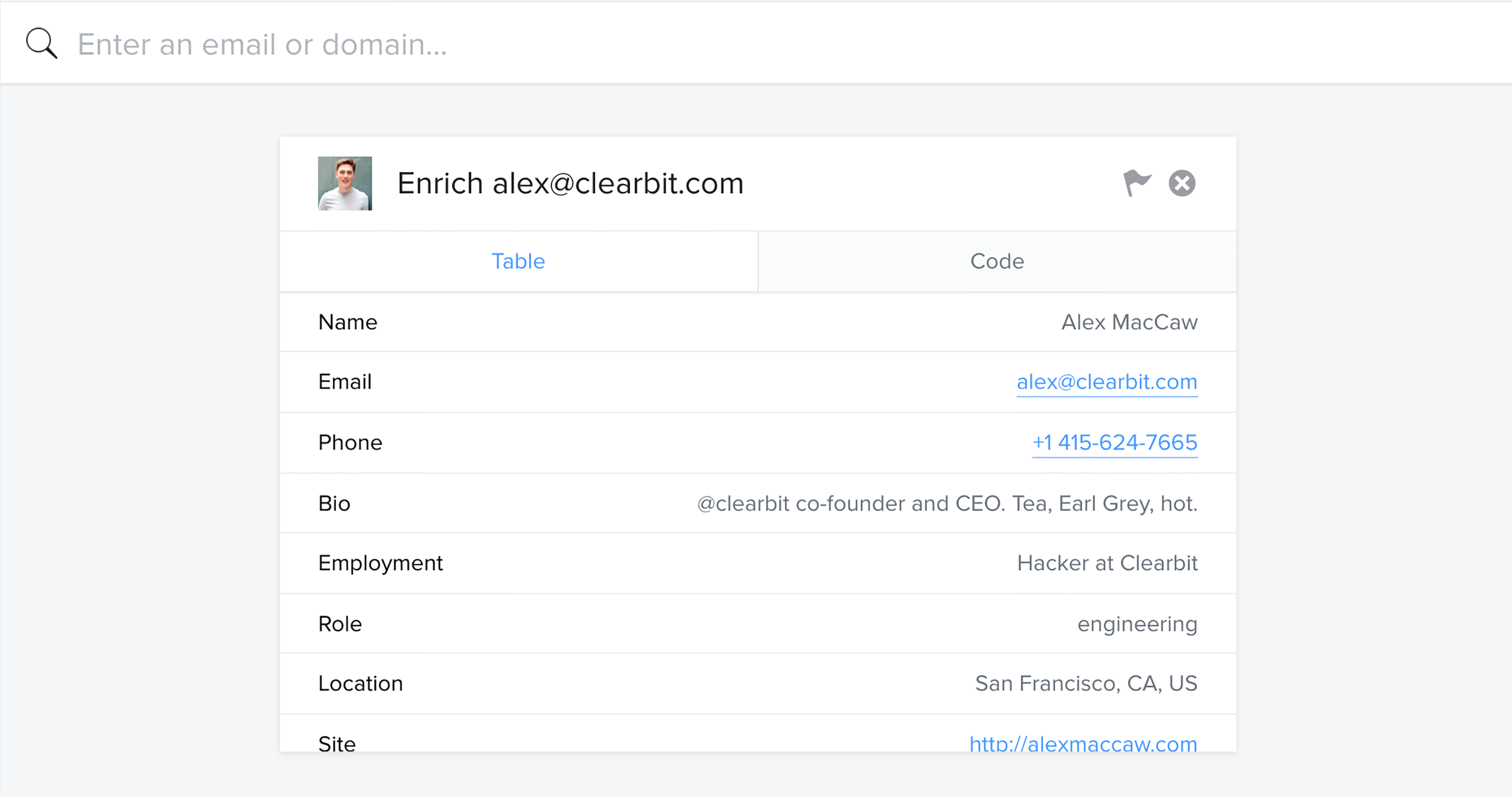Flag this enrichment result
This screenshot has height=797, width=1512.
1136,183
